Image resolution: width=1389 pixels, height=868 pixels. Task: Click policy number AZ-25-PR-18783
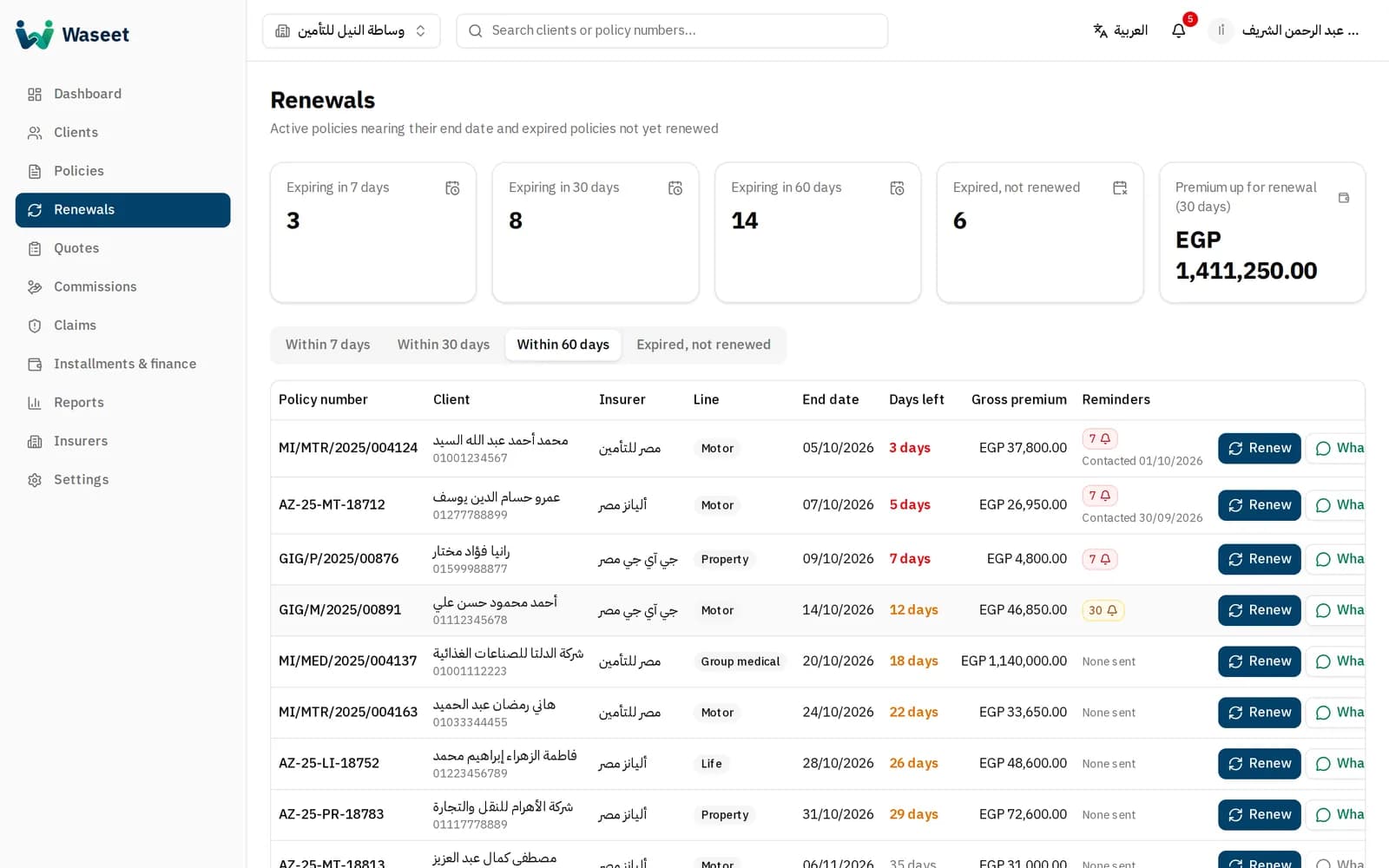[331, 814]
